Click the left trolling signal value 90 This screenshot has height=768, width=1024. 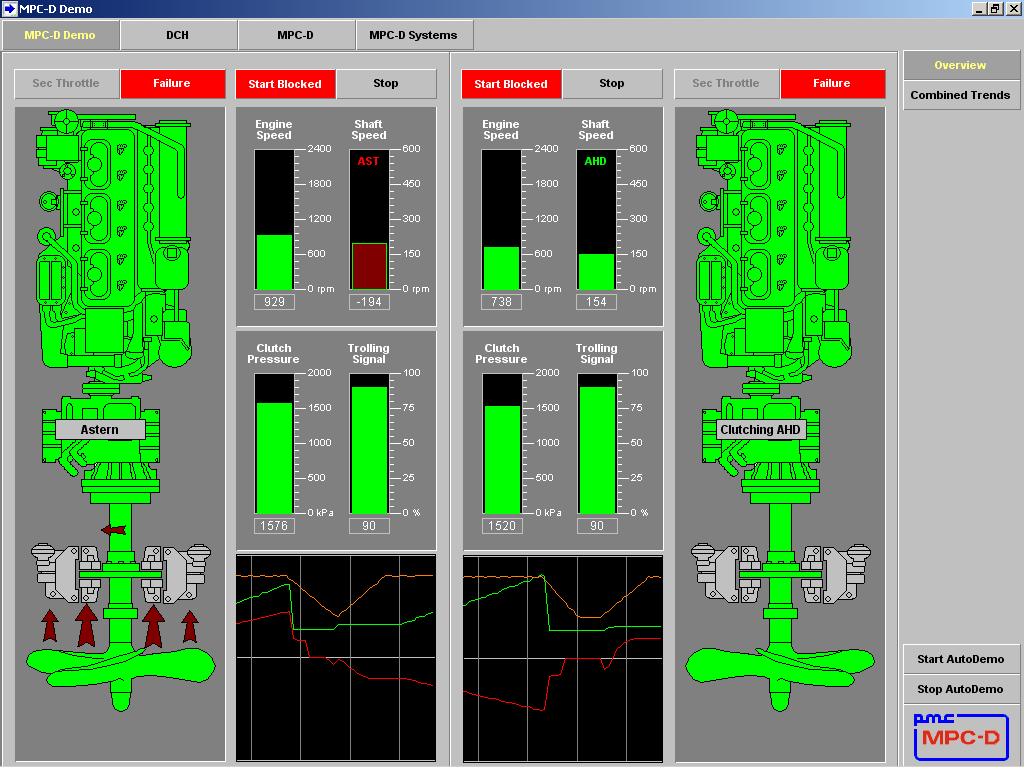tap(370, 526)
